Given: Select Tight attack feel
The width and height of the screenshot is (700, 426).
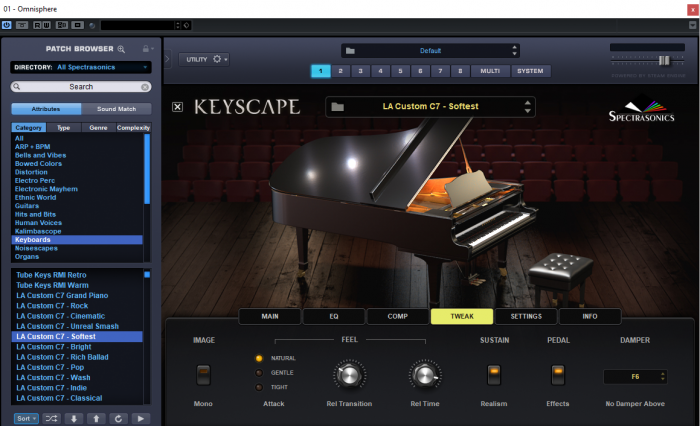Looking at the screenshot, I should [x=259, y=387].
